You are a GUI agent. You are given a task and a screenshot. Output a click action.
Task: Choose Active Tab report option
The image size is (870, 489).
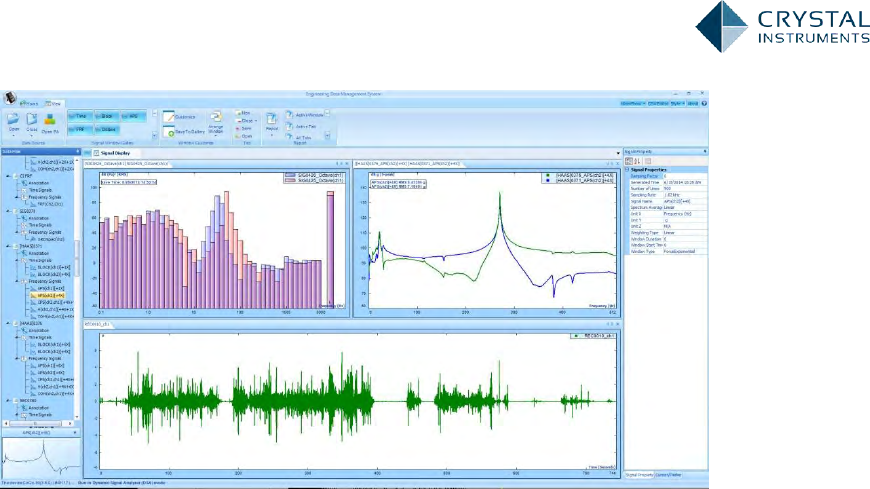tap(301, 127)
